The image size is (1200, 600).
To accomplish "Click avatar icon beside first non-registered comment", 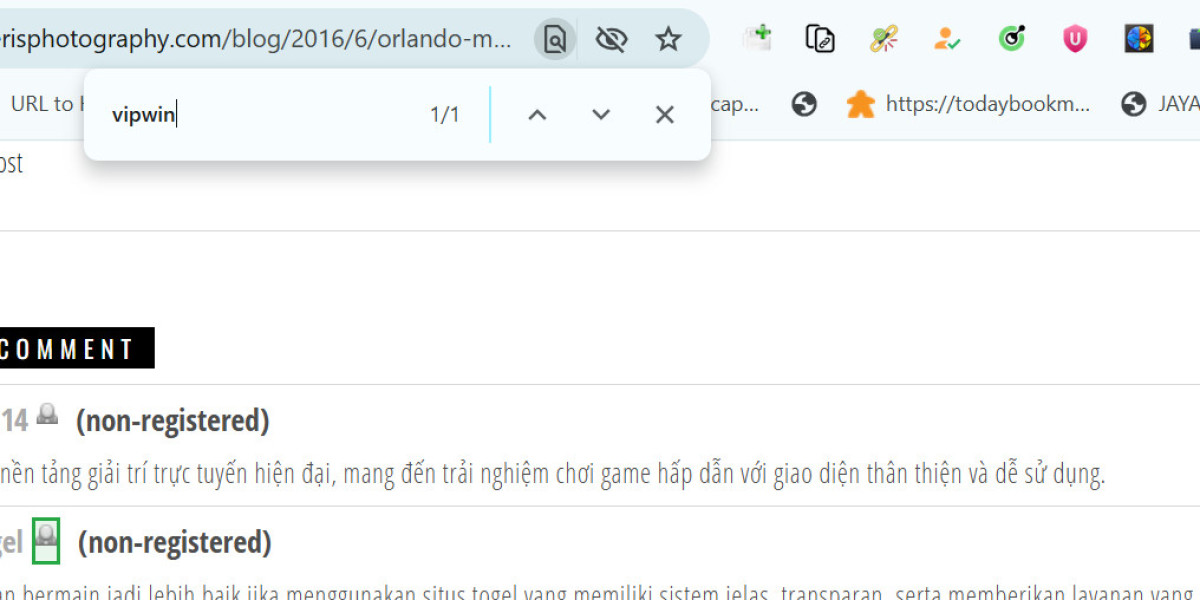I will point(47,414).
